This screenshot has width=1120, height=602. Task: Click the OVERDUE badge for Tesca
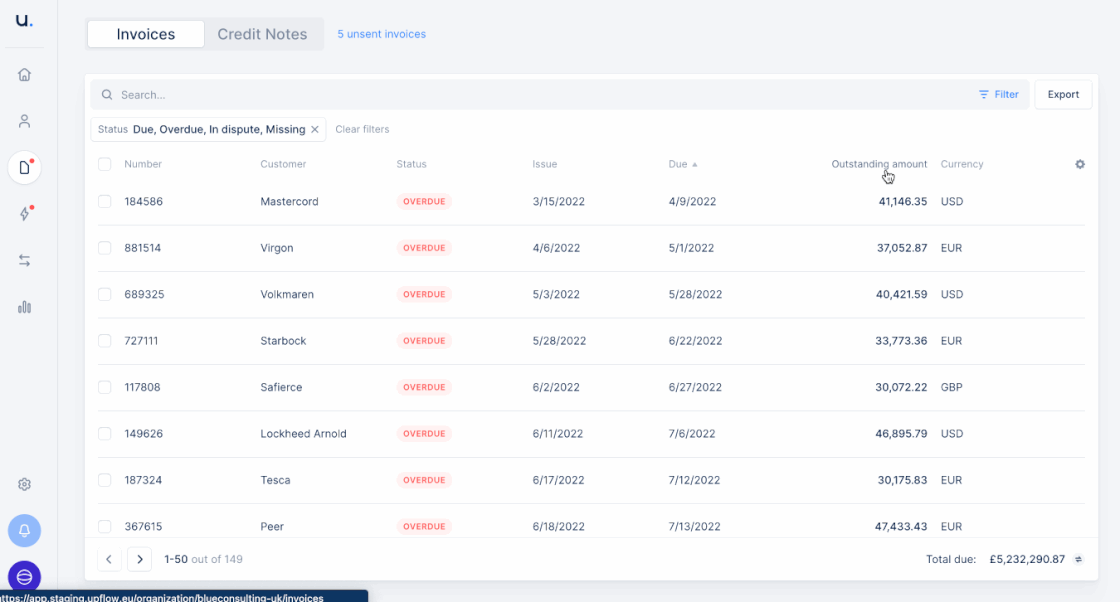click(x=424, y=480)
